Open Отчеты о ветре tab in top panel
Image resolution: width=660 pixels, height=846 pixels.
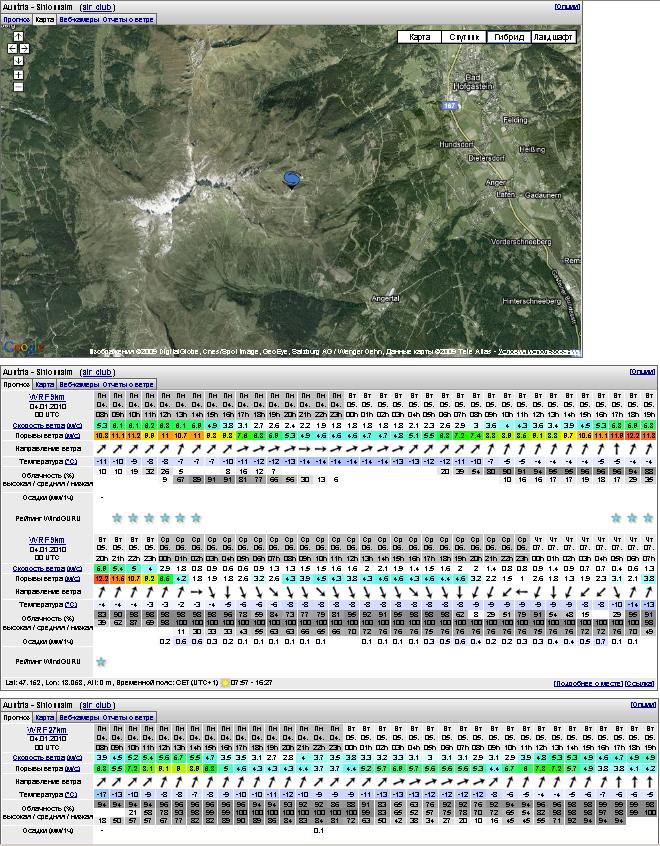[x=128, y=19]
